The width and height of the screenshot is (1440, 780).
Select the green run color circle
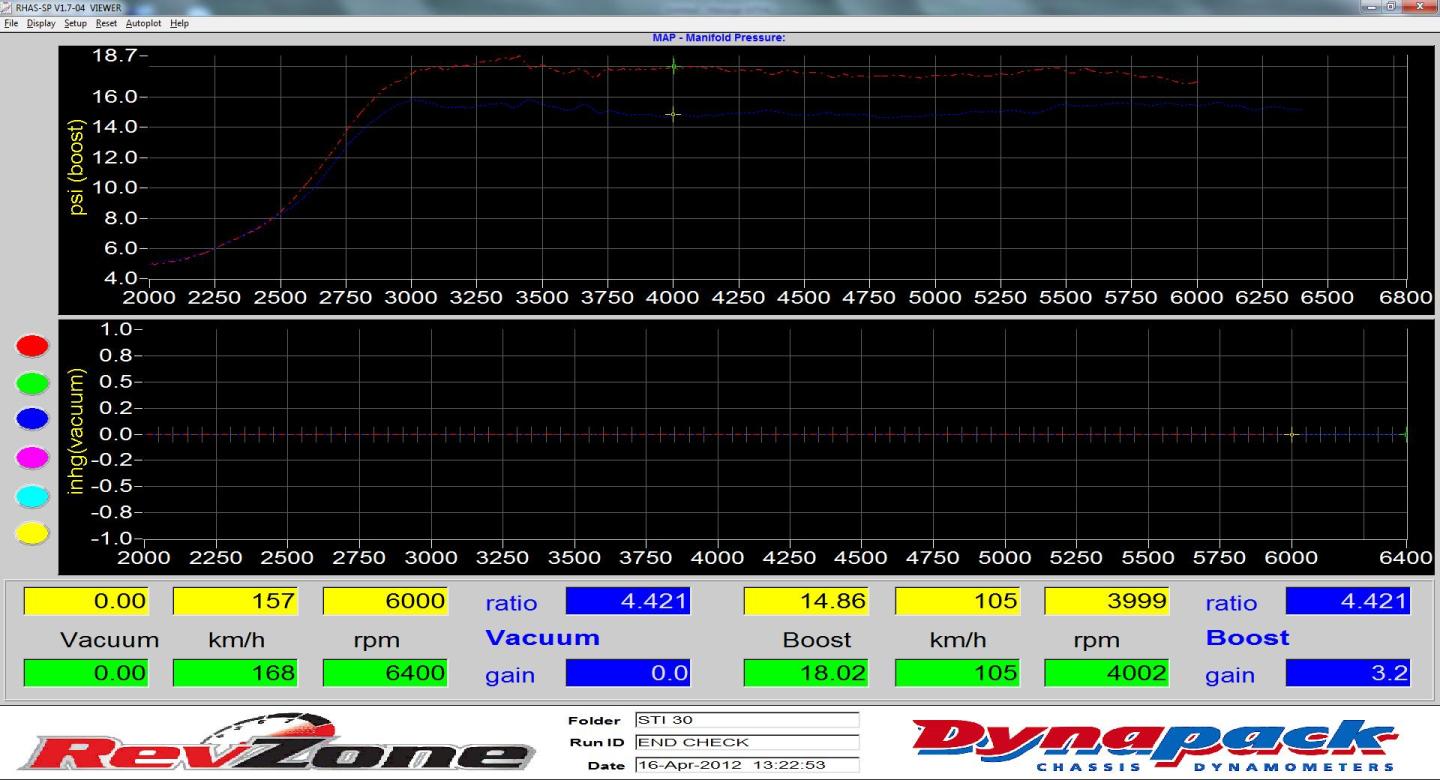click(x=33, y=383)
